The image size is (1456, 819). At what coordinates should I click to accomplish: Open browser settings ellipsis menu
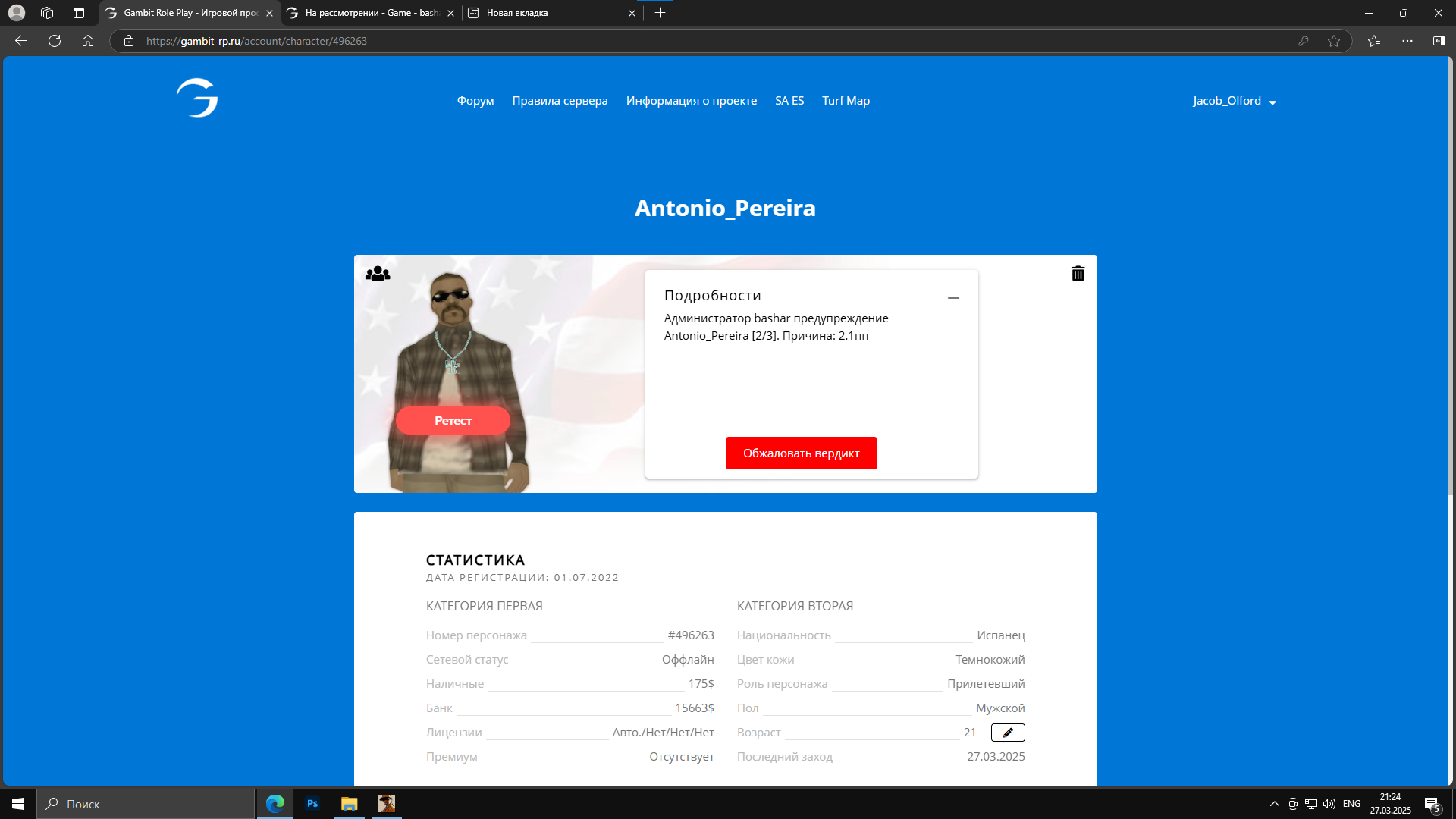(1407, 41)
